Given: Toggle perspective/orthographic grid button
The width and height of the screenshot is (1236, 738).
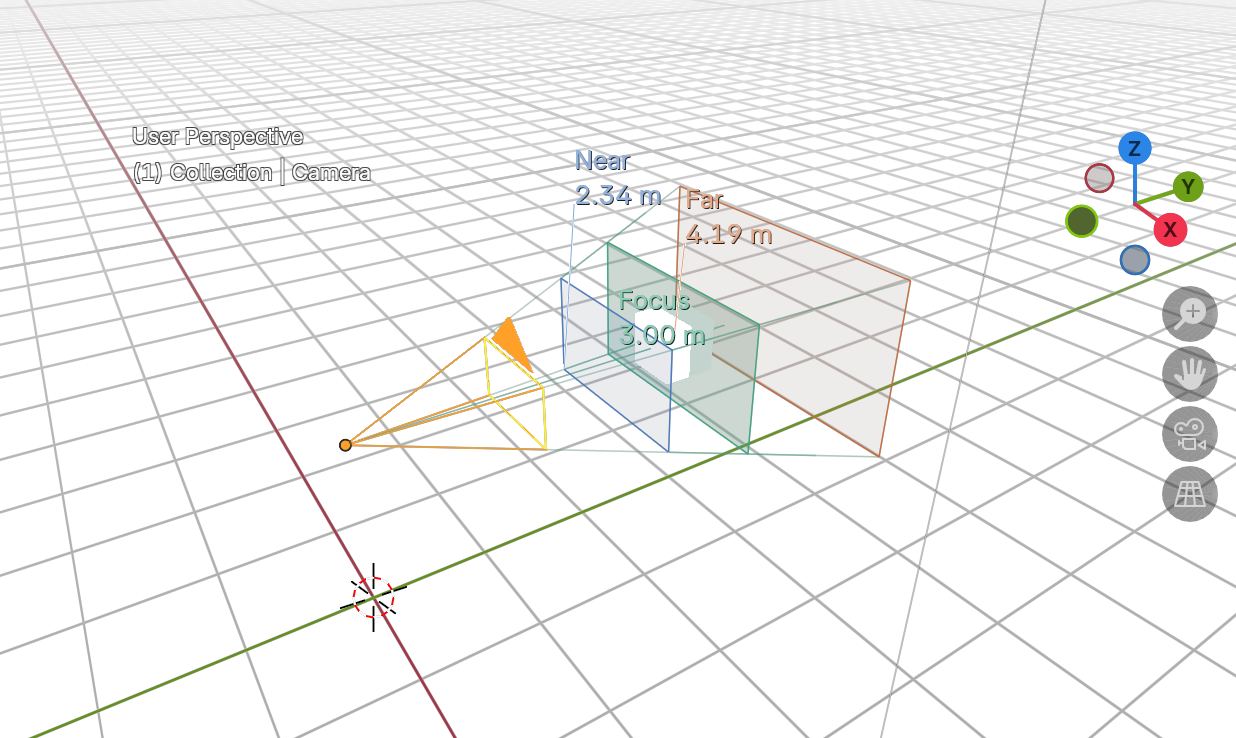Looking at the screenshot, I should click(x=1189, y=494).
